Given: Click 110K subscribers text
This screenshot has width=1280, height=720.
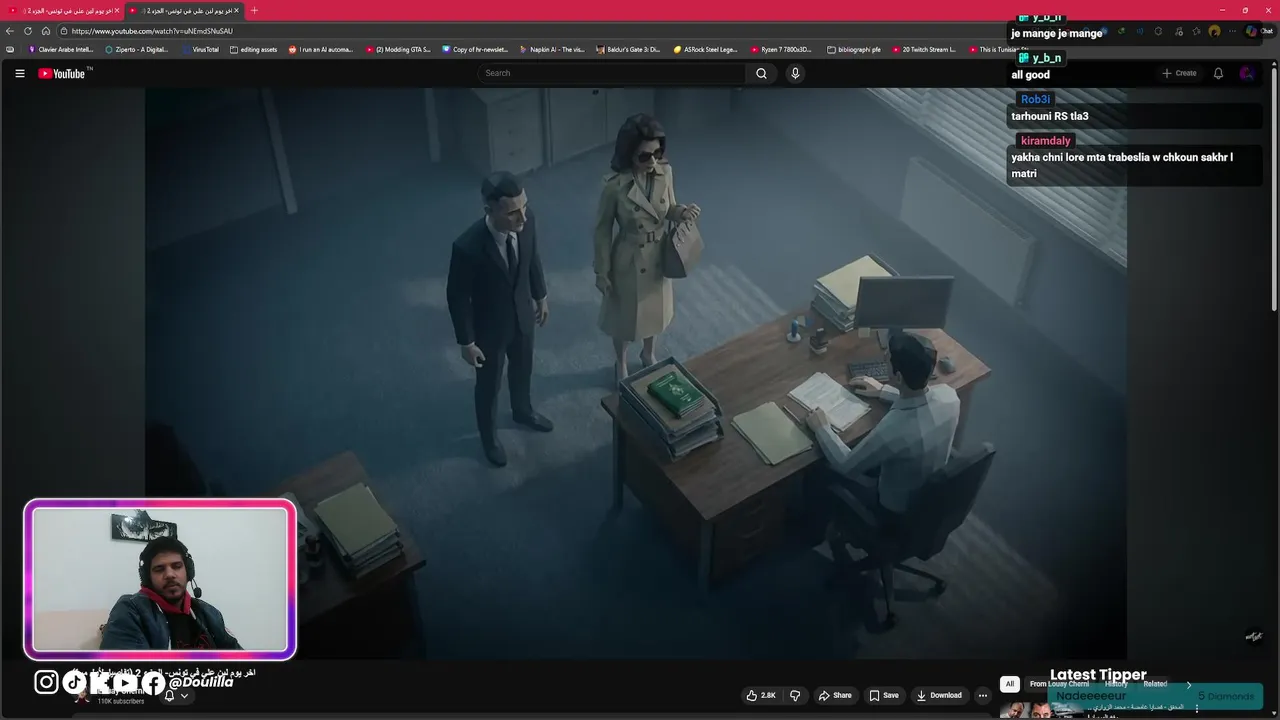Looking at the screenshot, I should 121,702.
